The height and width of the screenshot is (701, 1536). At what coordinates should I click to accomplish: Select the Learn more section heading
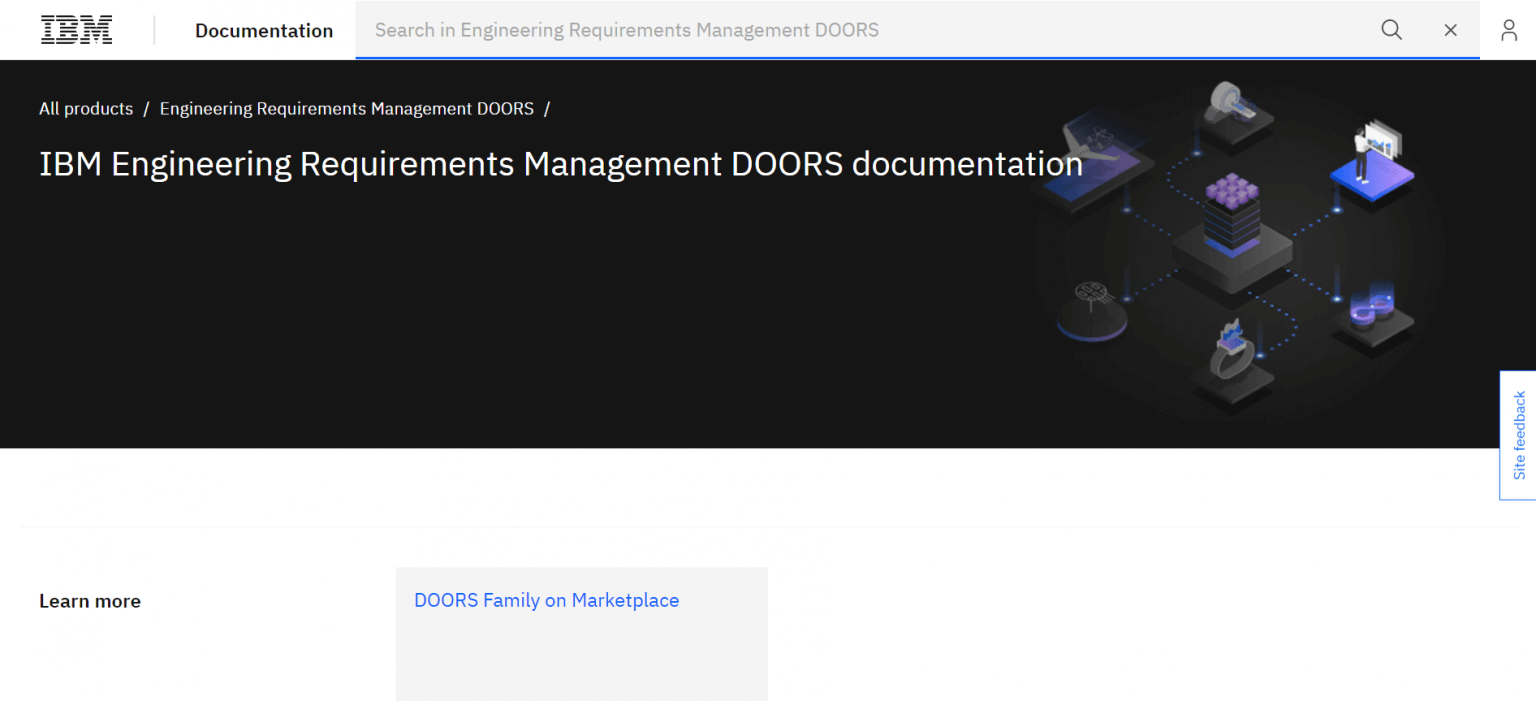(x=89, y=600)
